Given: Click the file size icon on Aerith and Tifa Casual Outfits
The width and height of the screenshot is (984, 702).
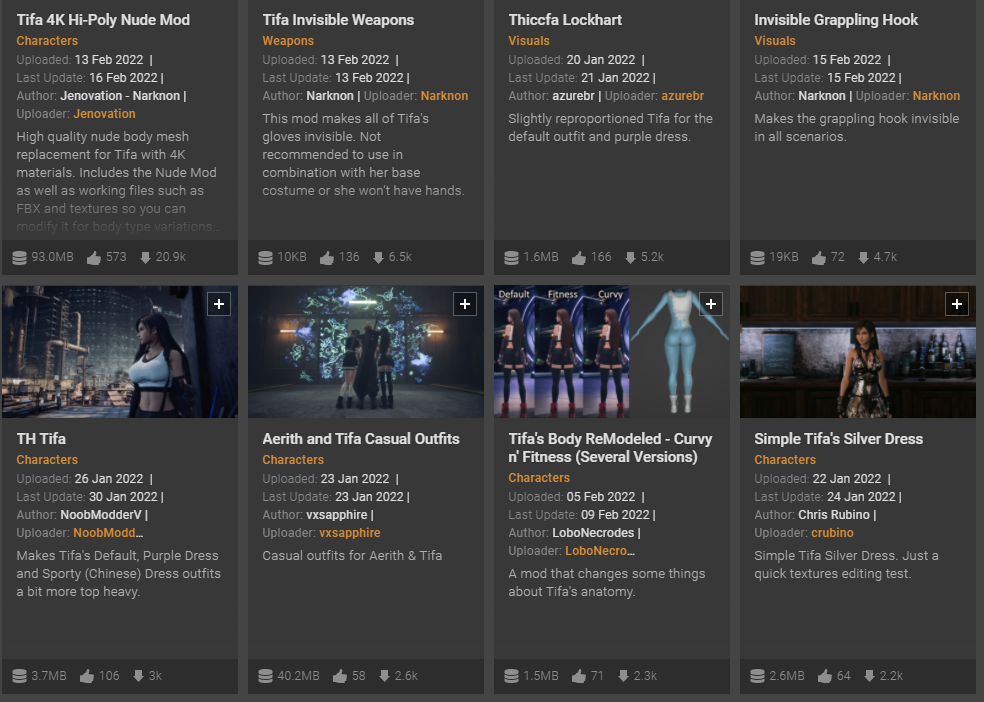Looking at the screenshot, I should (265, 676).
